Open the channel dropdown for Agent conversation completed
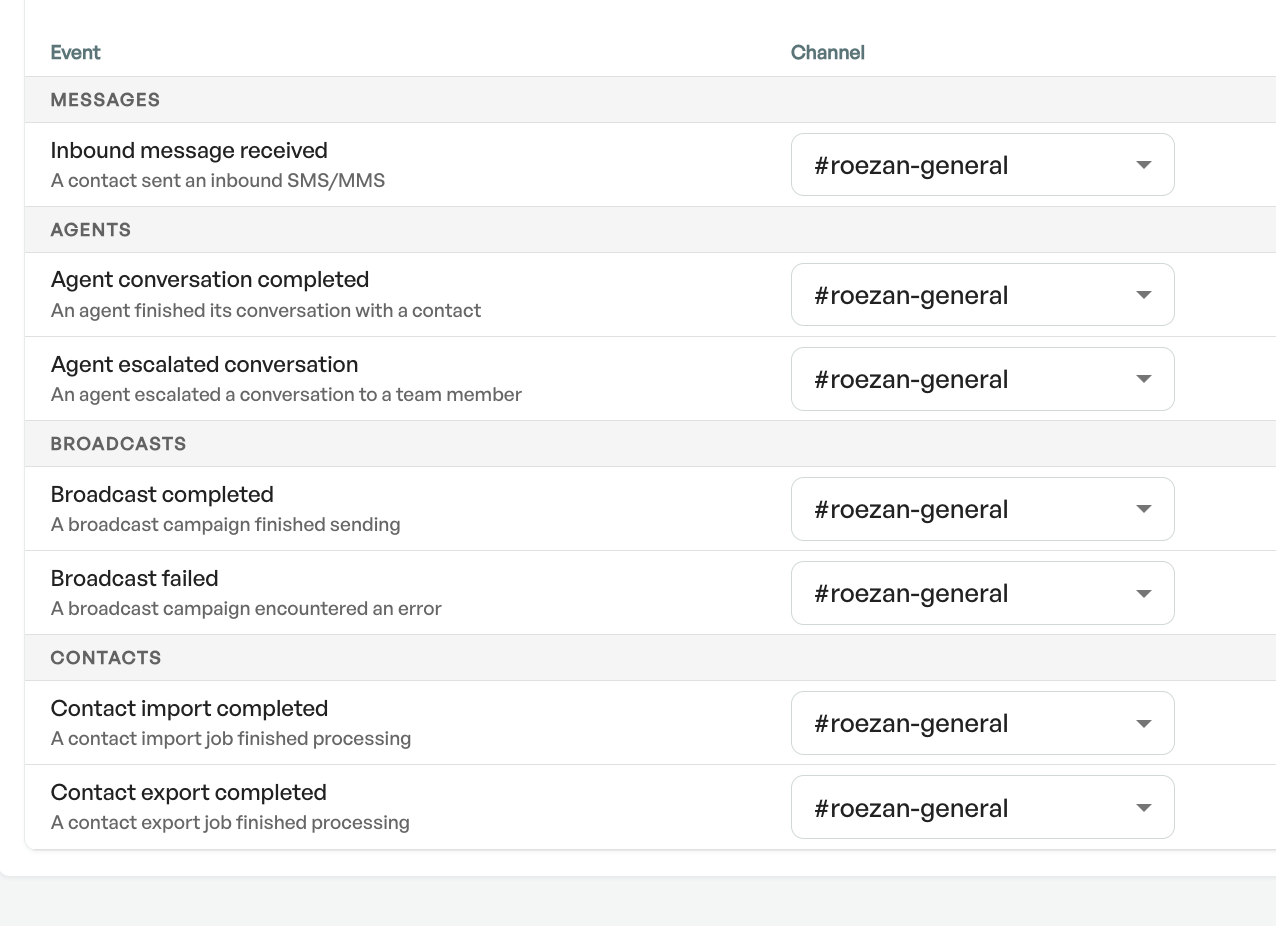 coord(982,294)
